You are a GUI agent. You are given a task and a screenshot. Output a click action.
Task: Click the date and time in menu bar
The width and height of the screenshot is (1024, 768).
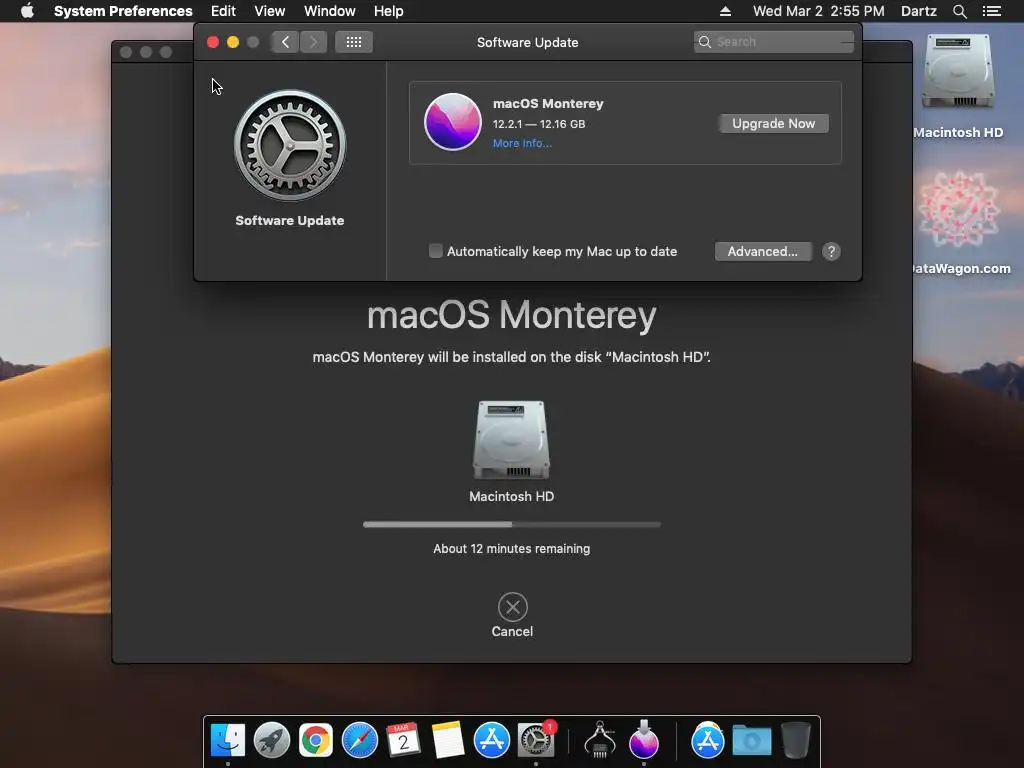(818, 11)
